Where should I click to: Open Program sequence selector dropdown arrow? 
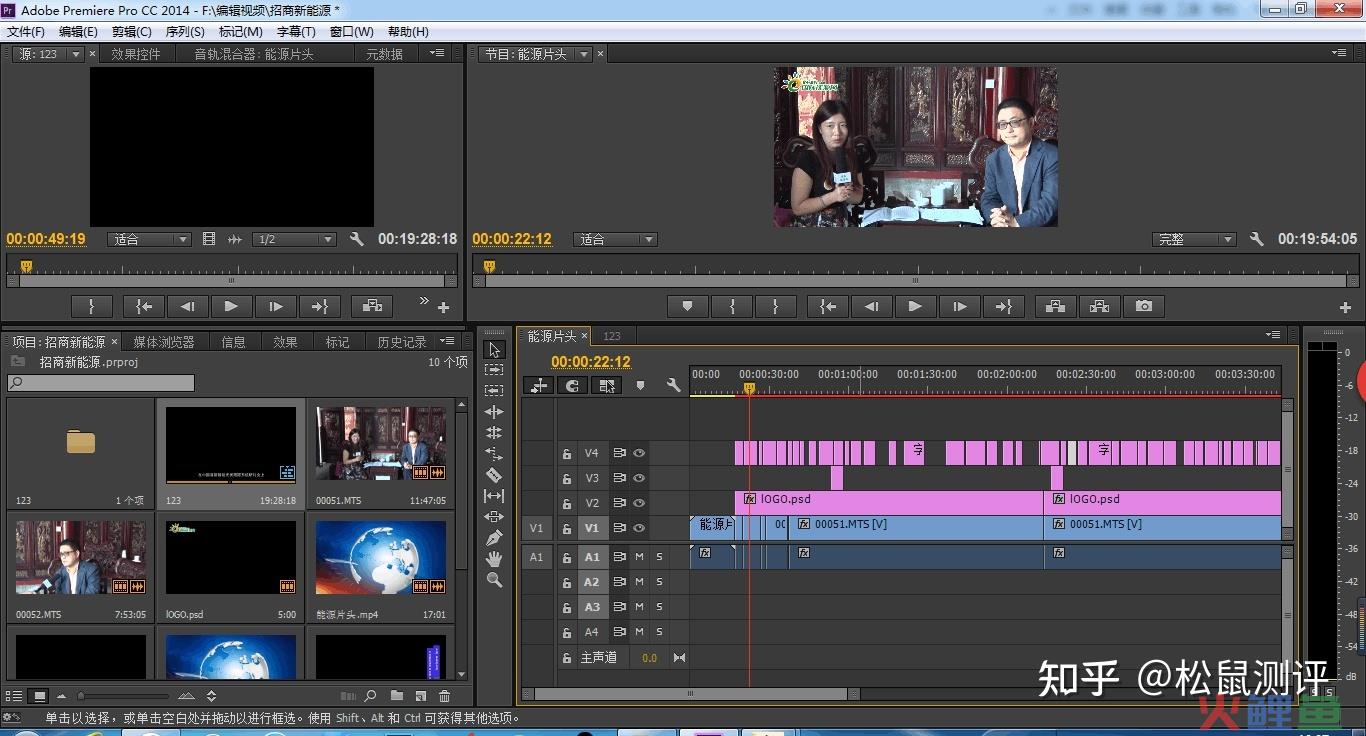(x=584, y=54)
